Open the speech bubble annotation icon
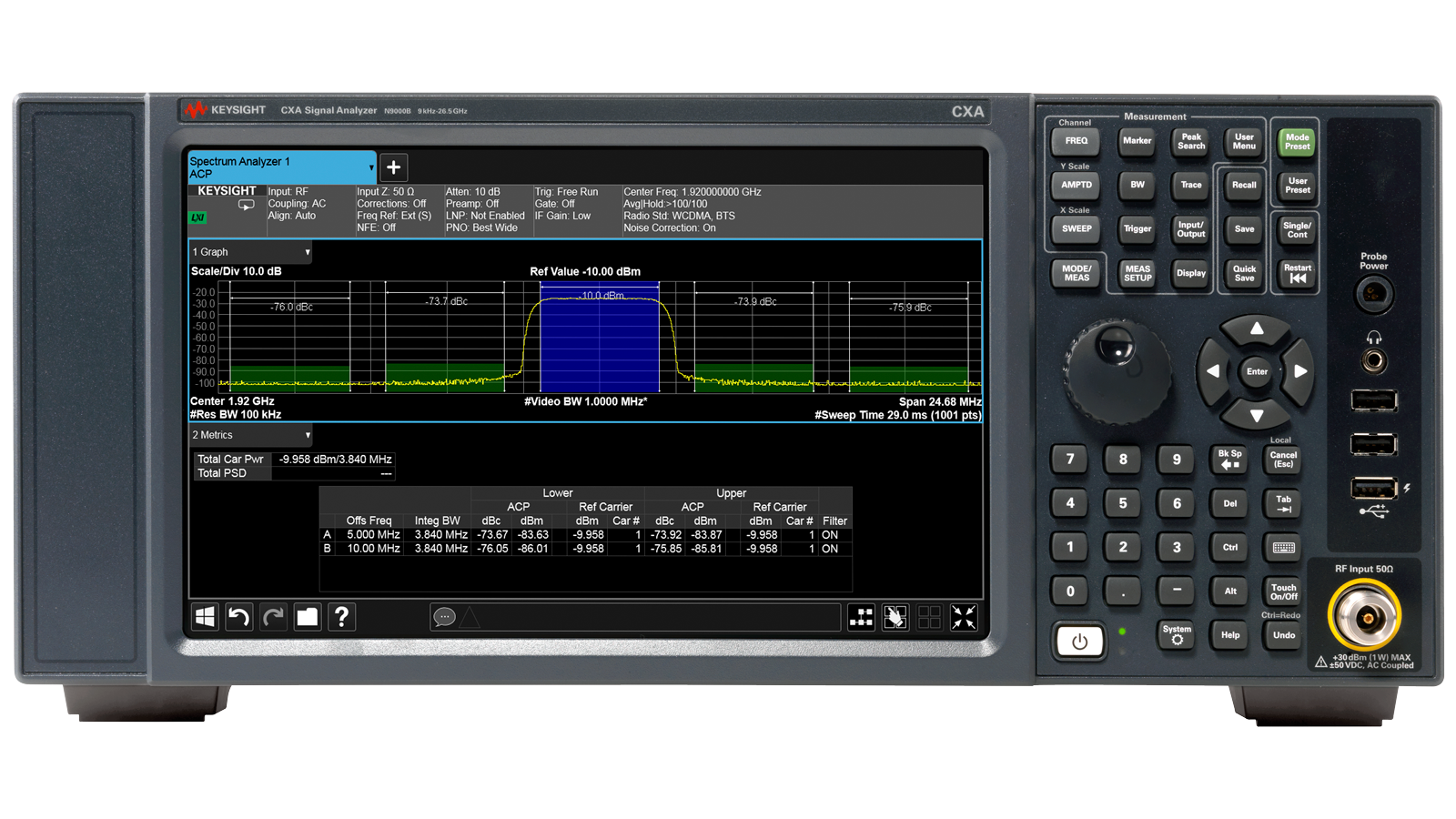This screenshot has height=819, width=1456. coord(444,617)
